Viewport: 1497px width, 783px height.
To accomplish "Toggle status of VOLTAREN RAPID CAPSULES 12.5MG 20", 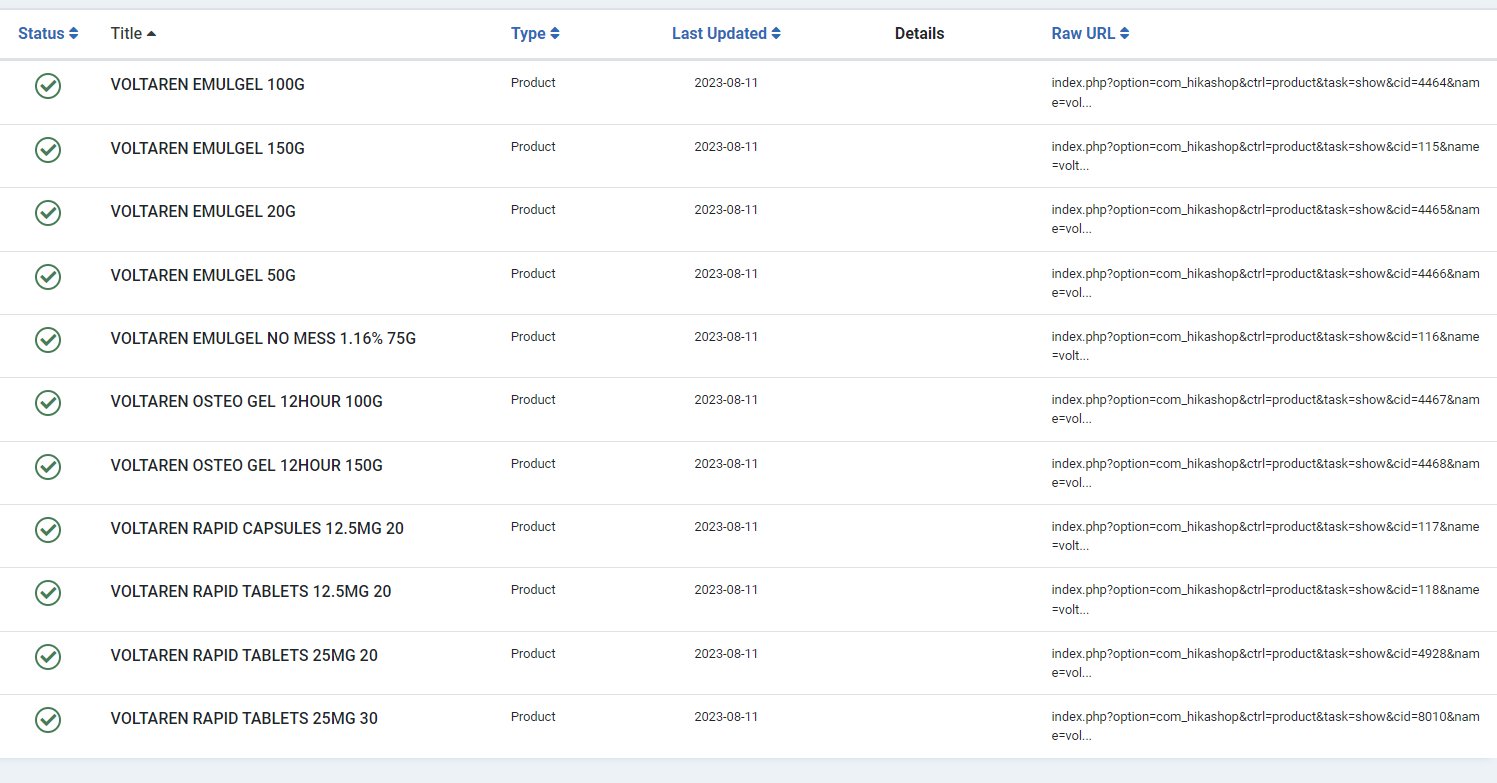I will pos(48,530).
